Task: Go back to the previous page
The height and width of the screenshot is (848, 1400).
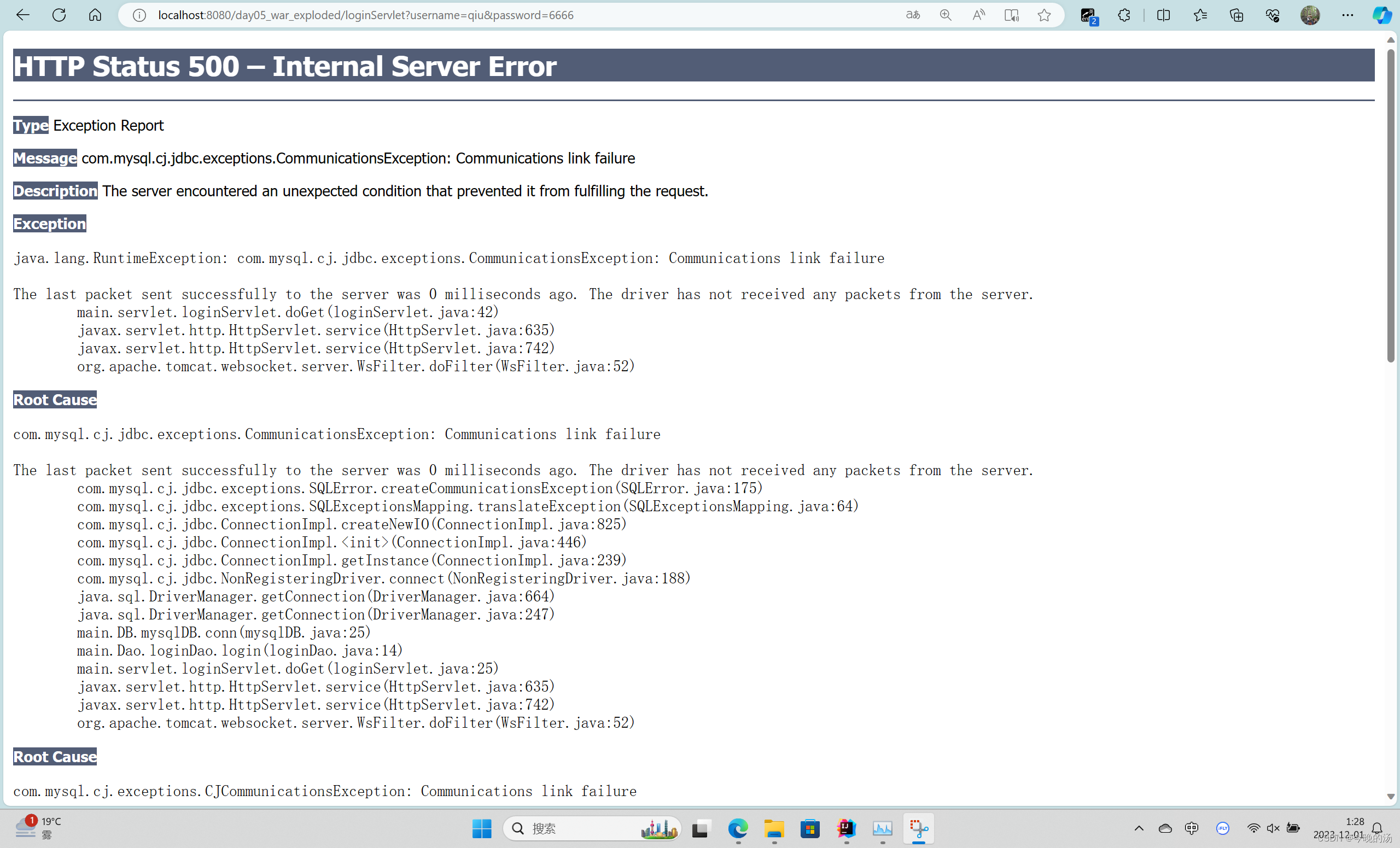Action: (23, 15)
